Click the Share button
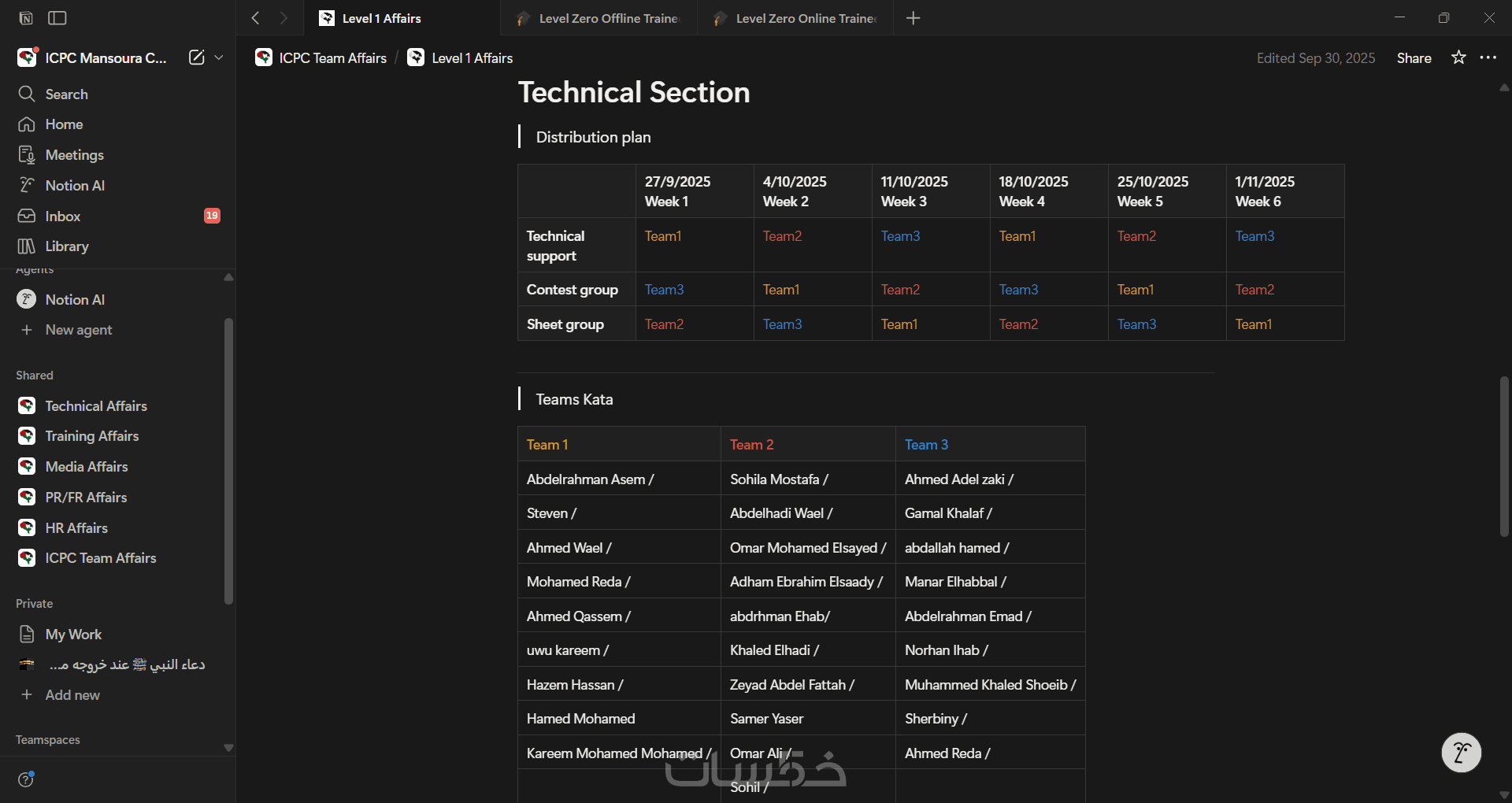Viewport: 1512px width, 803px height. [1414, 57]
